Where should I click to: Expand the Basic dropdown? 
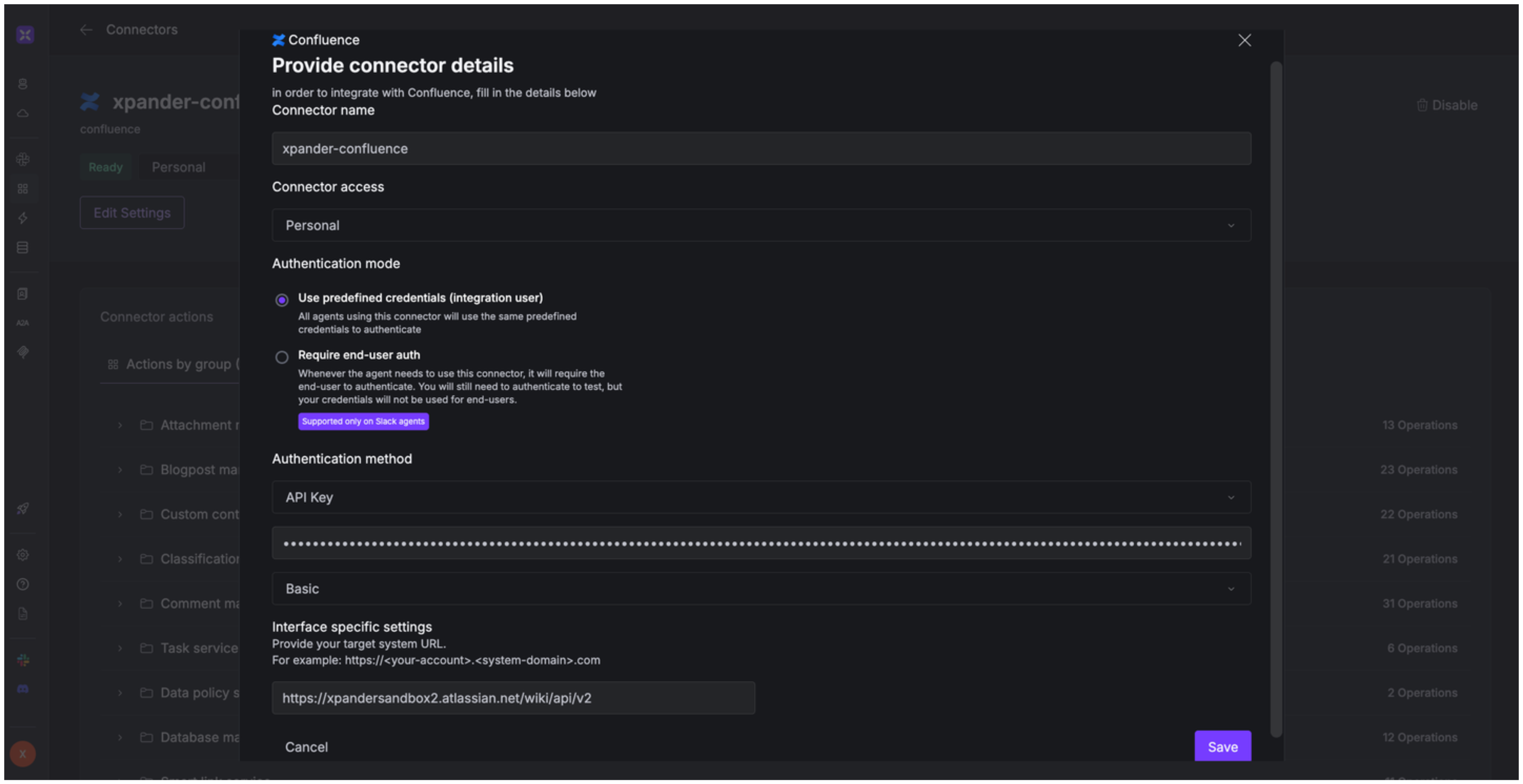click(761, 589)
